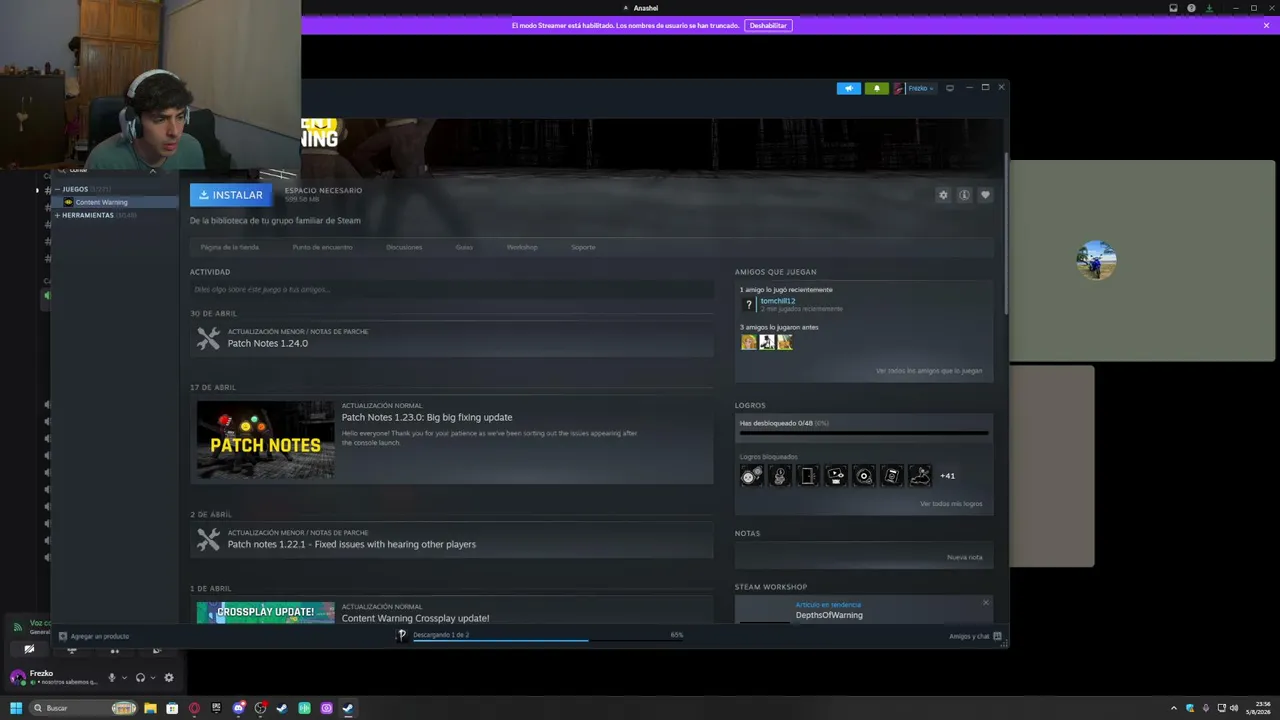
Task: Show the +41 more locked achievements
Action: [x=947, y=476]
